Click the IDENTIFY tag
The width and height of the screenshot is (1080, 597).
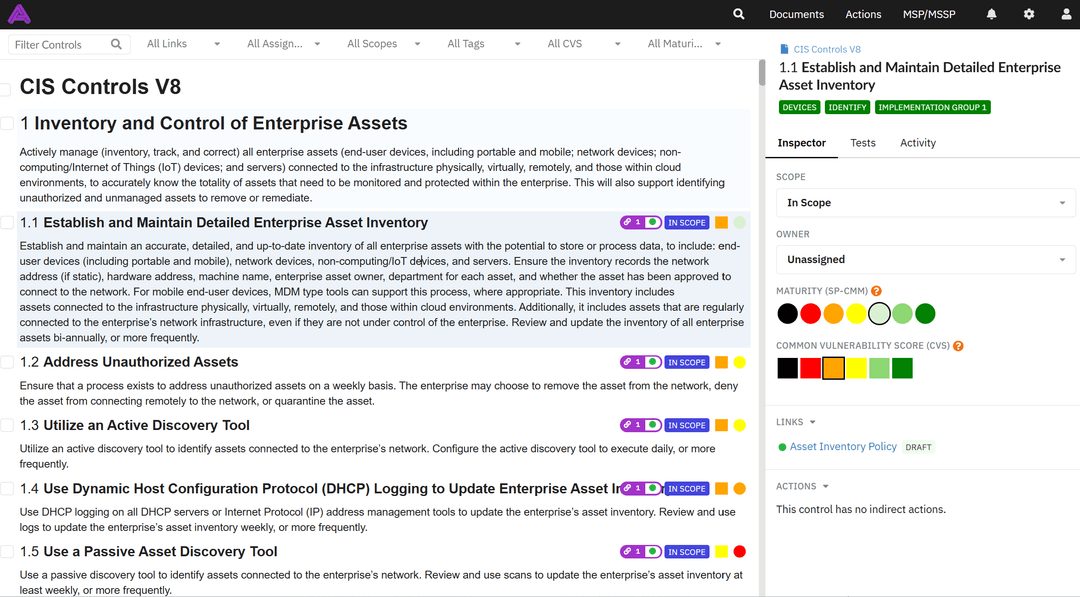tap(847, 107)
